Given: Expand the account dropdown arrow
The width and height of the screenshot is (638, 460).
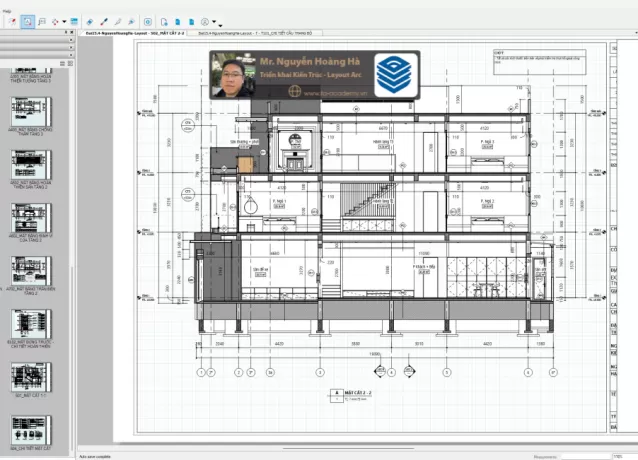Looking at the screenshot, I should click(x=214, y=22).
